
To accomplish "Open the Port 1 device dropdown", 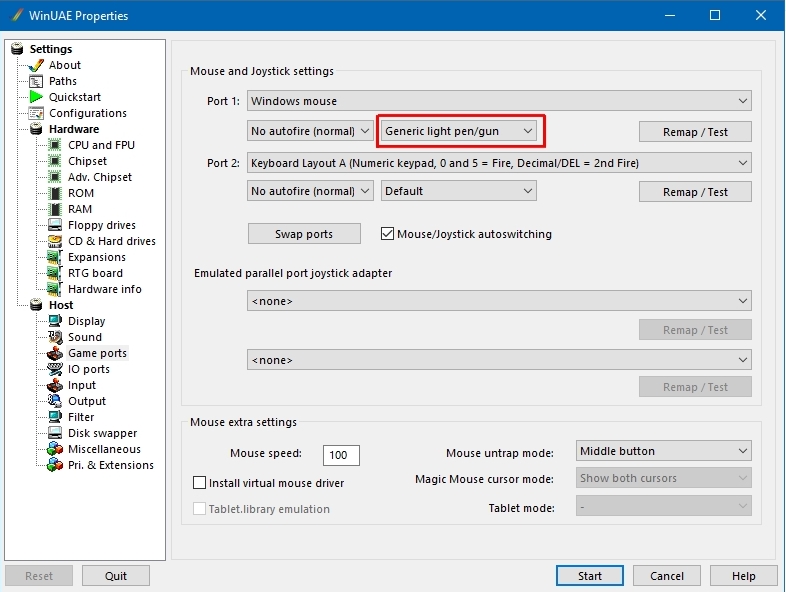I will point(499,101).
